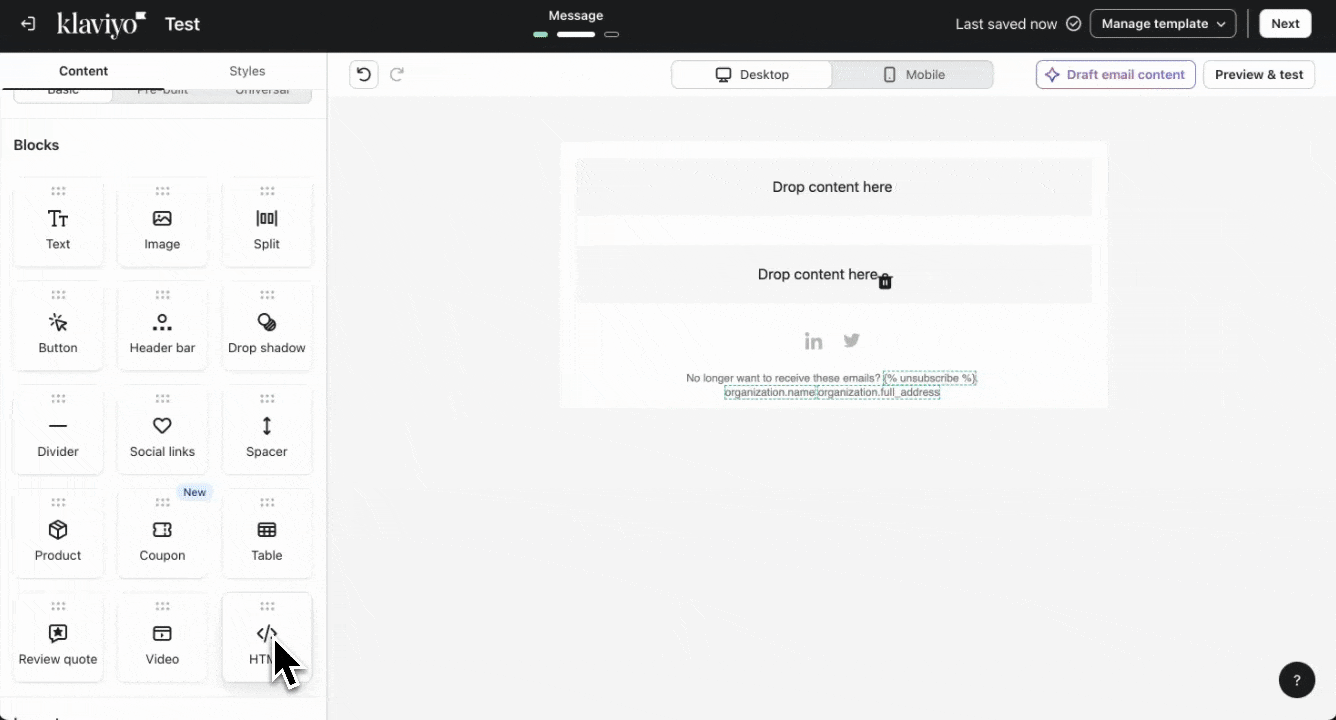This screenshot has width=1336, height=720.
Task: Select the Table block icon
Action: click(267, 530)
